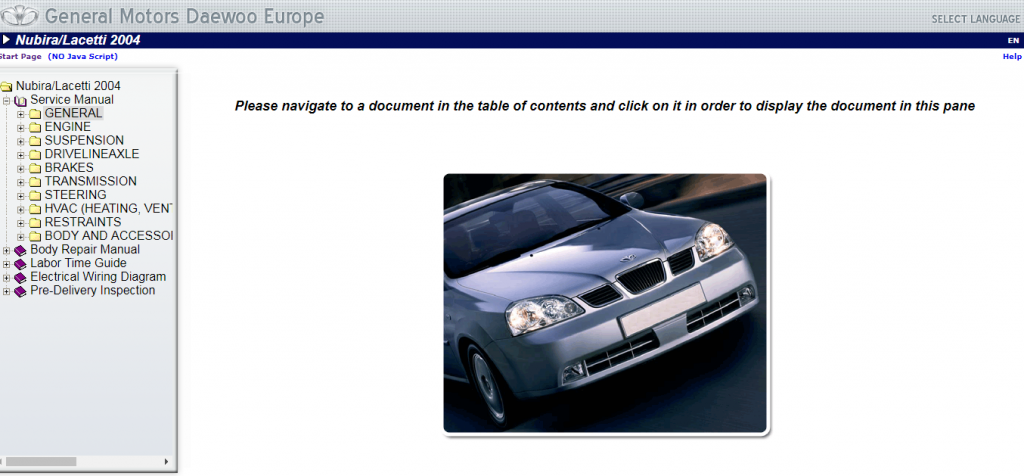Click the ENGINE folder icon
This screenshot has height=476, width=1024.
(35, 127)
